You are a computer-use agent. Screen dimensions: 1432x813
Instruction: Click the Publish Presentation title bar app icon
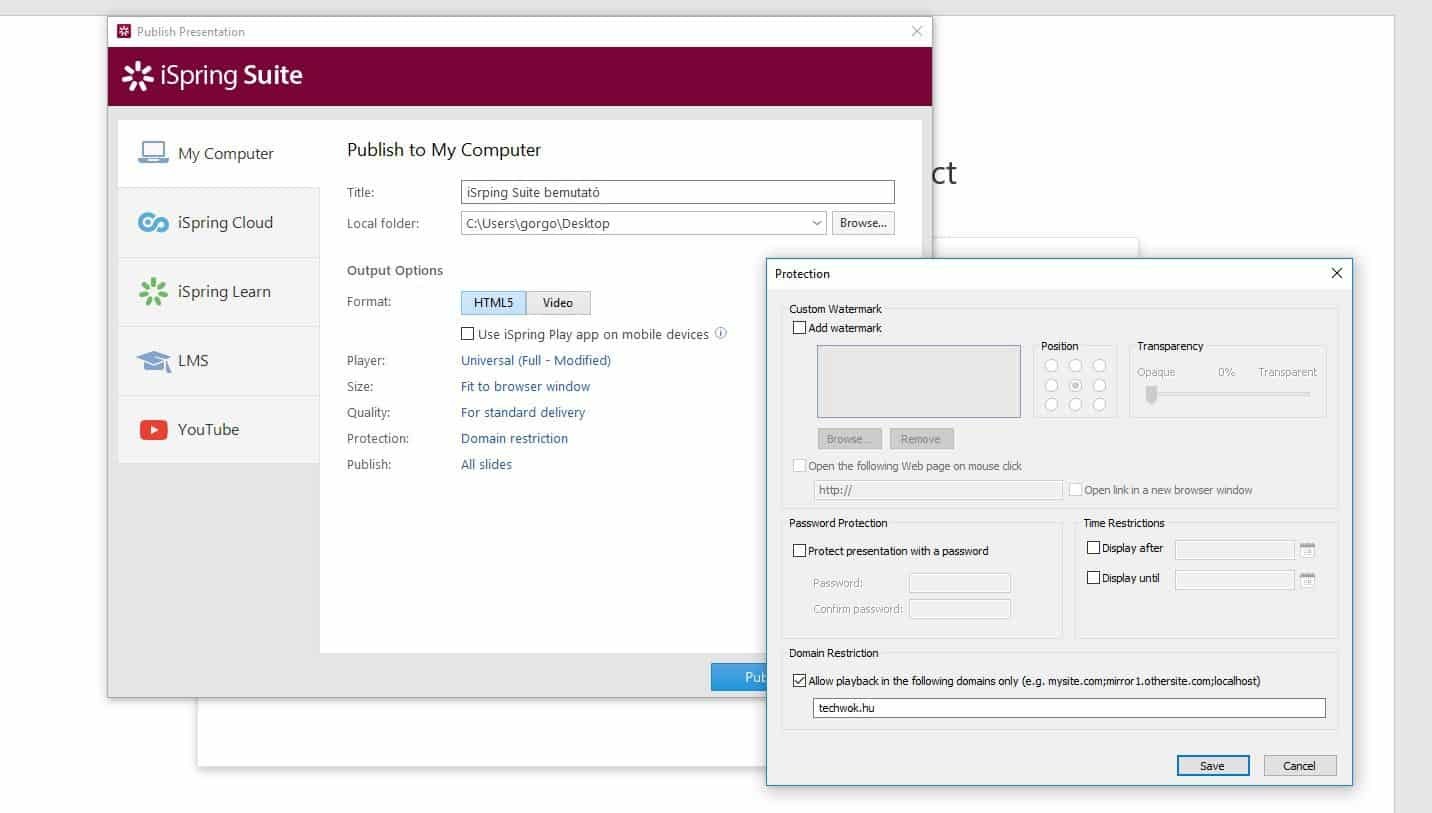pyautogui.click(x=124, y=31)
